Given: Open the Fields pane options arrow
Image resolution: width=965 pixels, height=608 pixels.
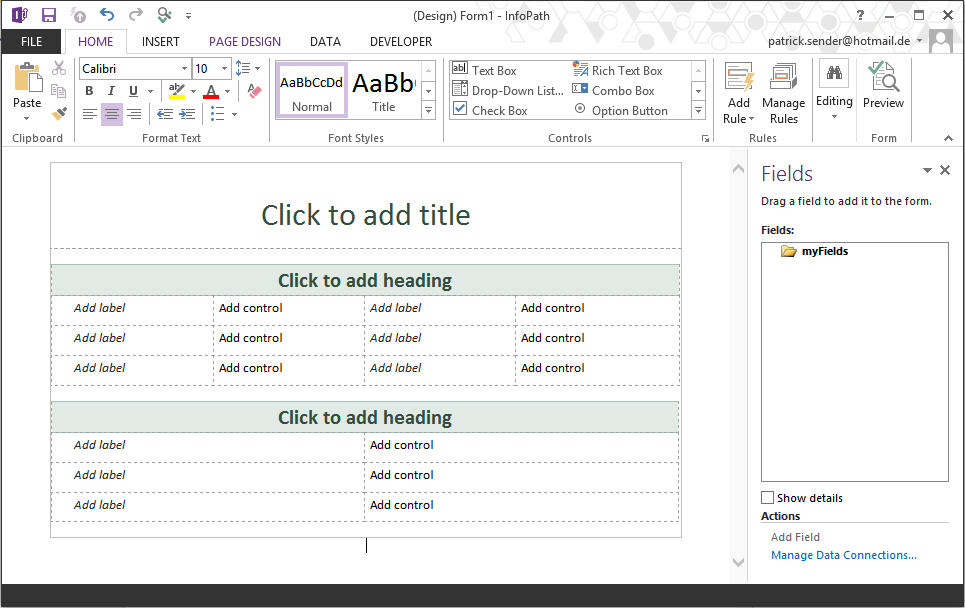Looking at the screenshot, I should 927,170.
